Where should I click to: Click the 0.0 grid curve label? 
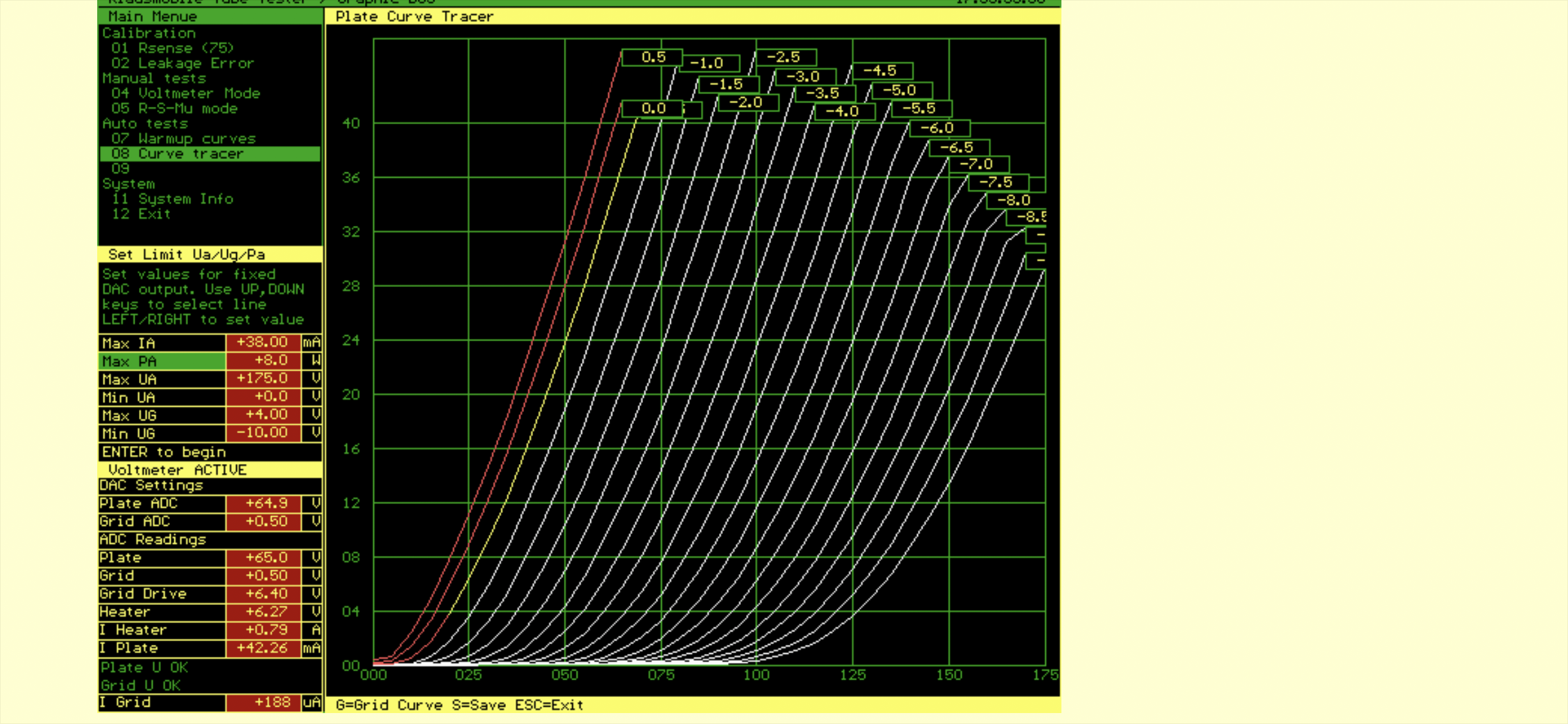653,109
